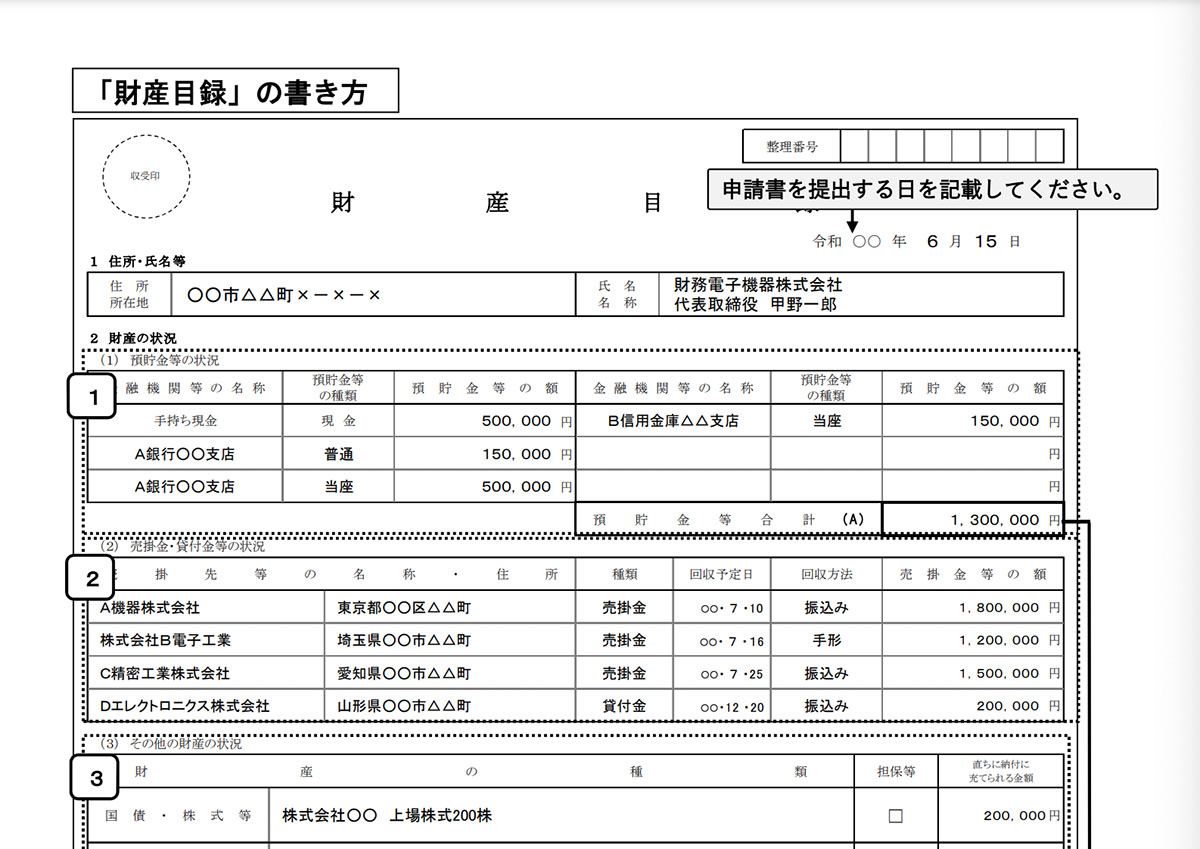The height and width of the screenshot is (849, 1200).
Task: Click the total amount 1,300,000
Action: coord(994,520)
